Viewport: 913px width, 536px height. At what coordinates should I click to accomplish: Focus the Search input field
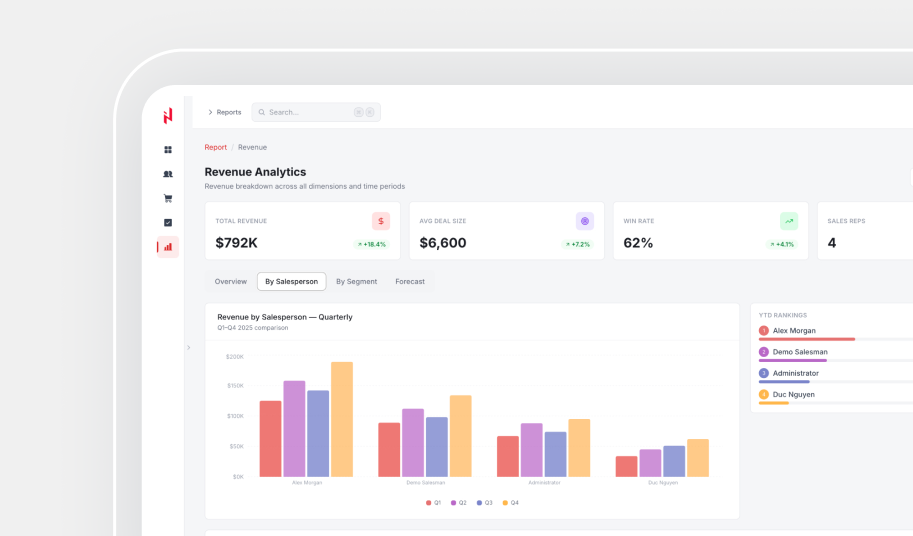(316, 112)
